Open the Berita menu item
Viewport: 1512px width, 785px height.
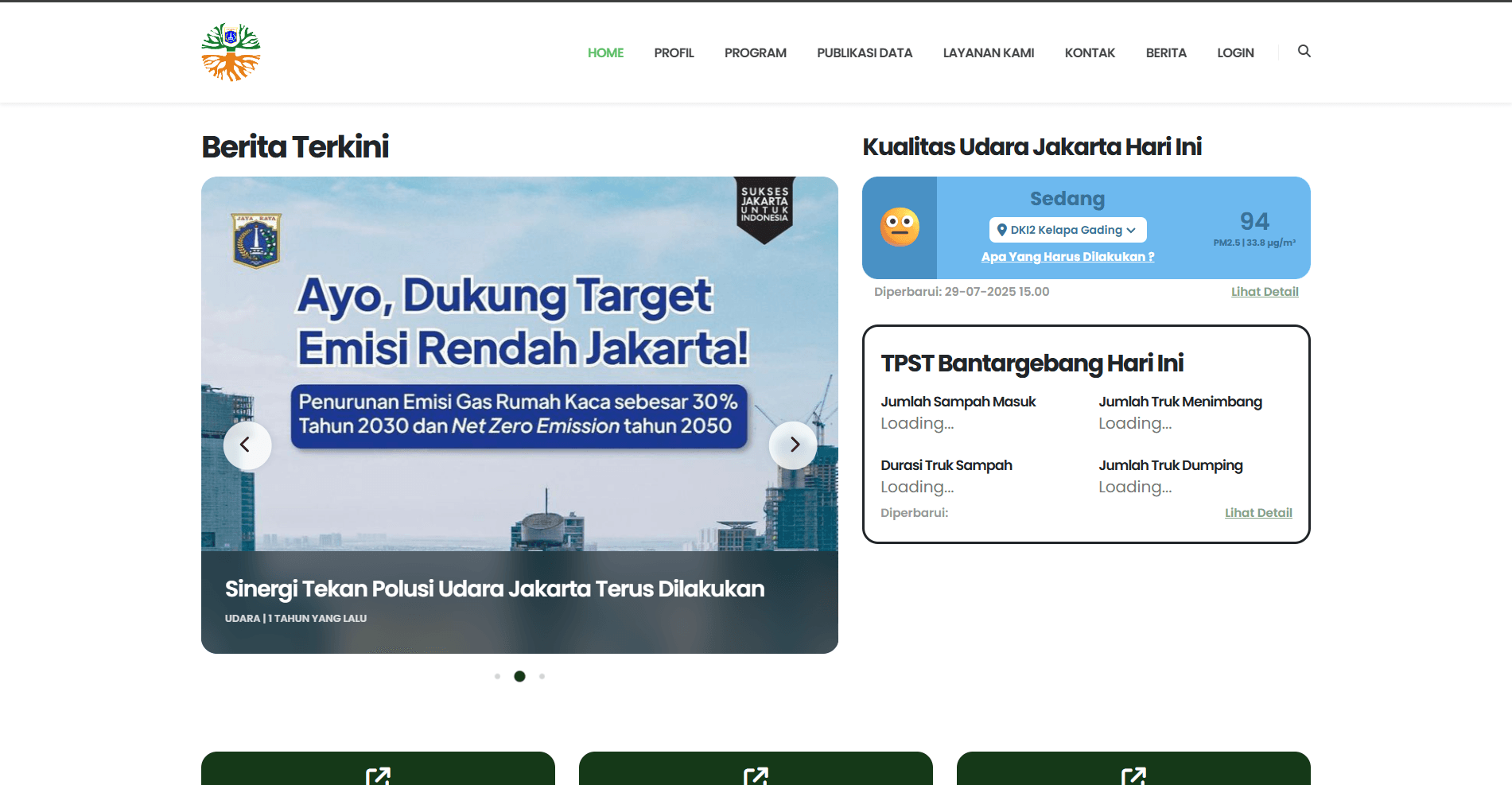point(1165,53)
